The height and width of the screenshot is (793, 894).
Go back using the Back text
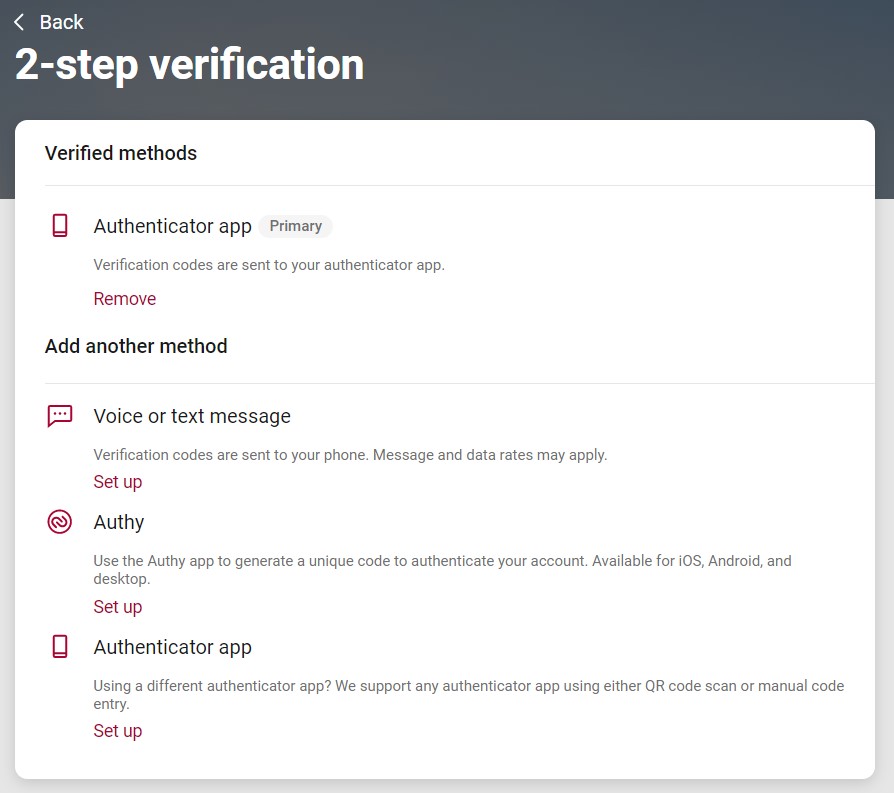click(x=61, y=22)
